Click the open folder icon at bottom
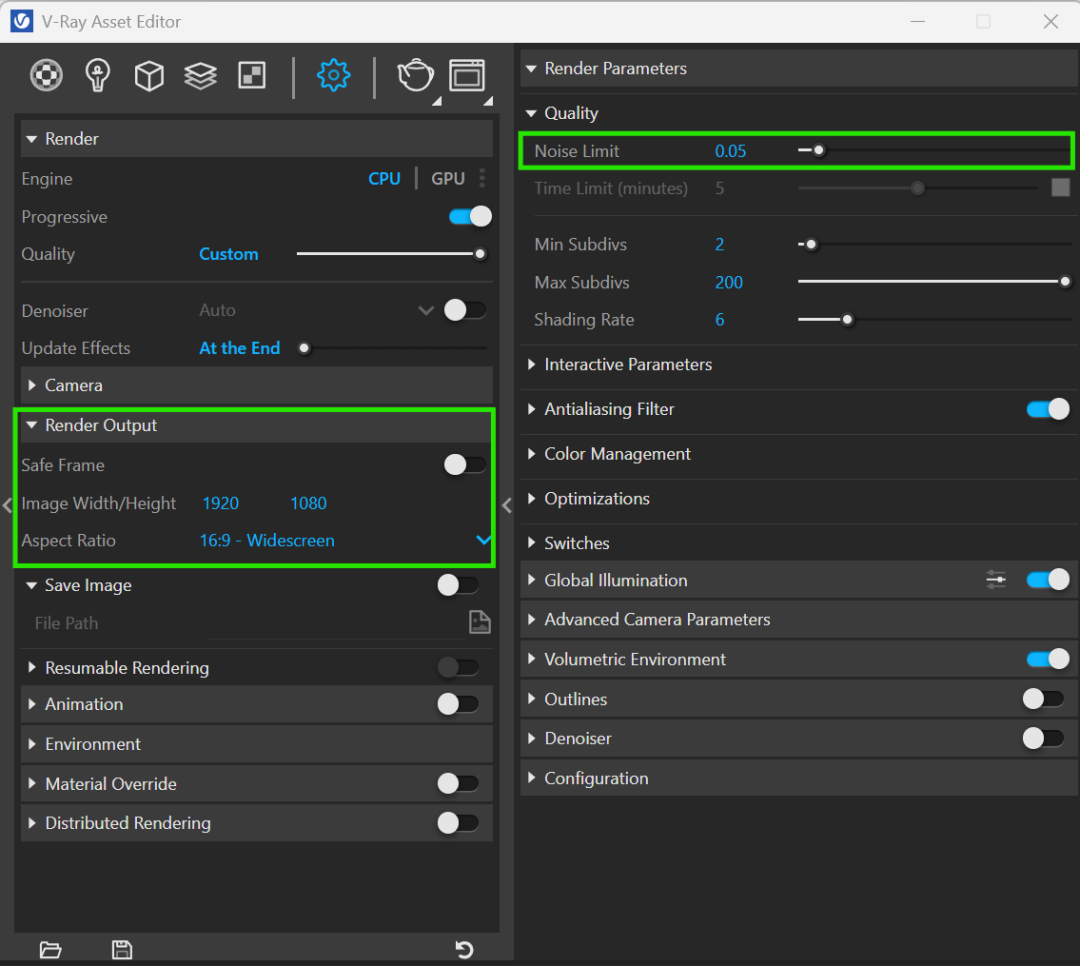 click(x=50, y=949)
